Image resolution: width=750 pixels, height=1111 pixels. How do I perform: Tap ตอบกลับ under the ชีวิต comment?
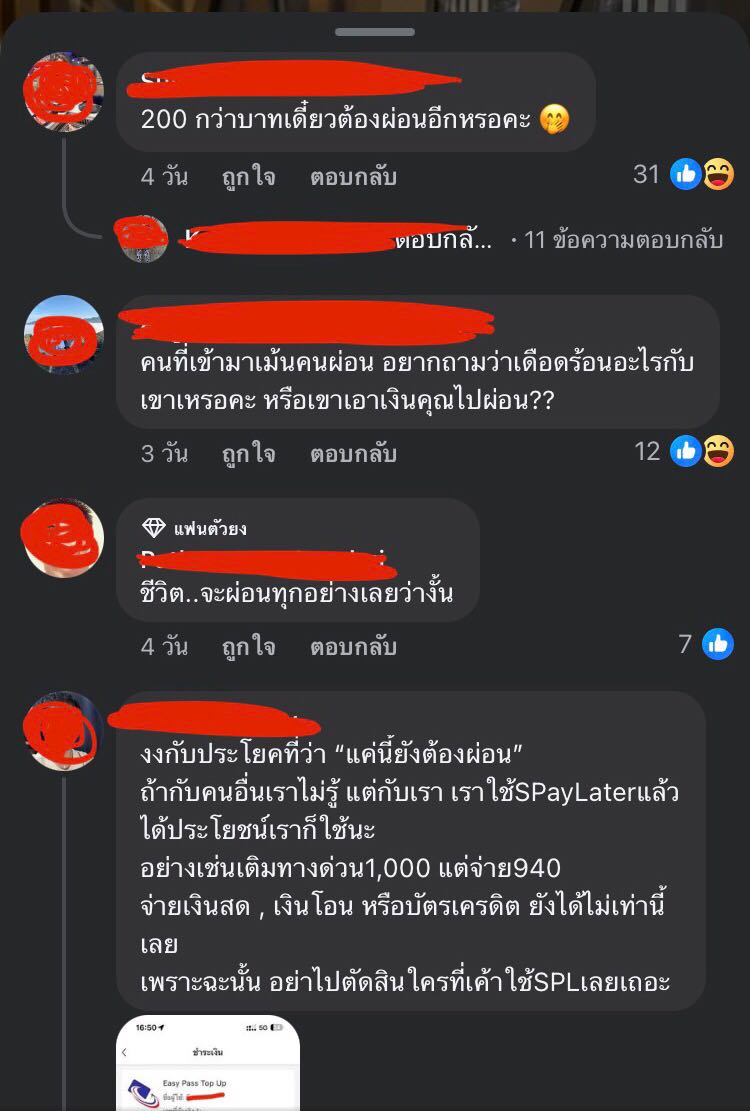tap(353, 646)
